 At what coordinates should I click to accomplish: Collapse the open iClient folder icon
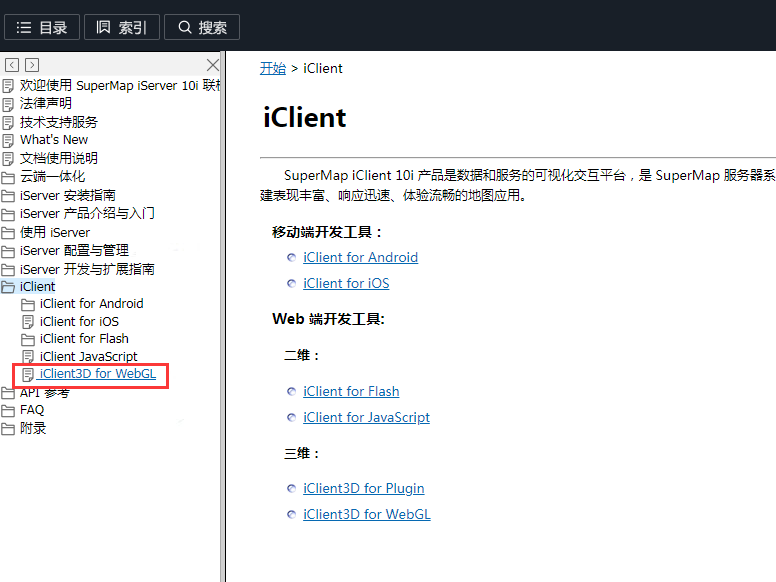pos(8,287)
